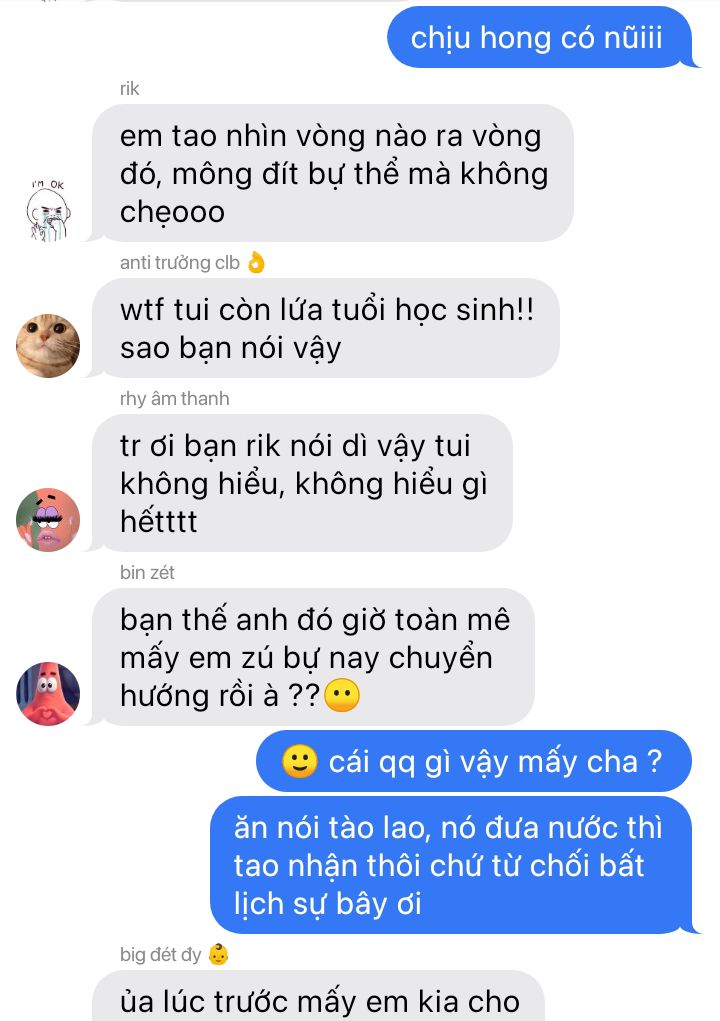The image size is (720, 1021).
Task: Tap rhy âm thanh's purple-eyeshadow Patrick avatar
Action: coord(48,520)
